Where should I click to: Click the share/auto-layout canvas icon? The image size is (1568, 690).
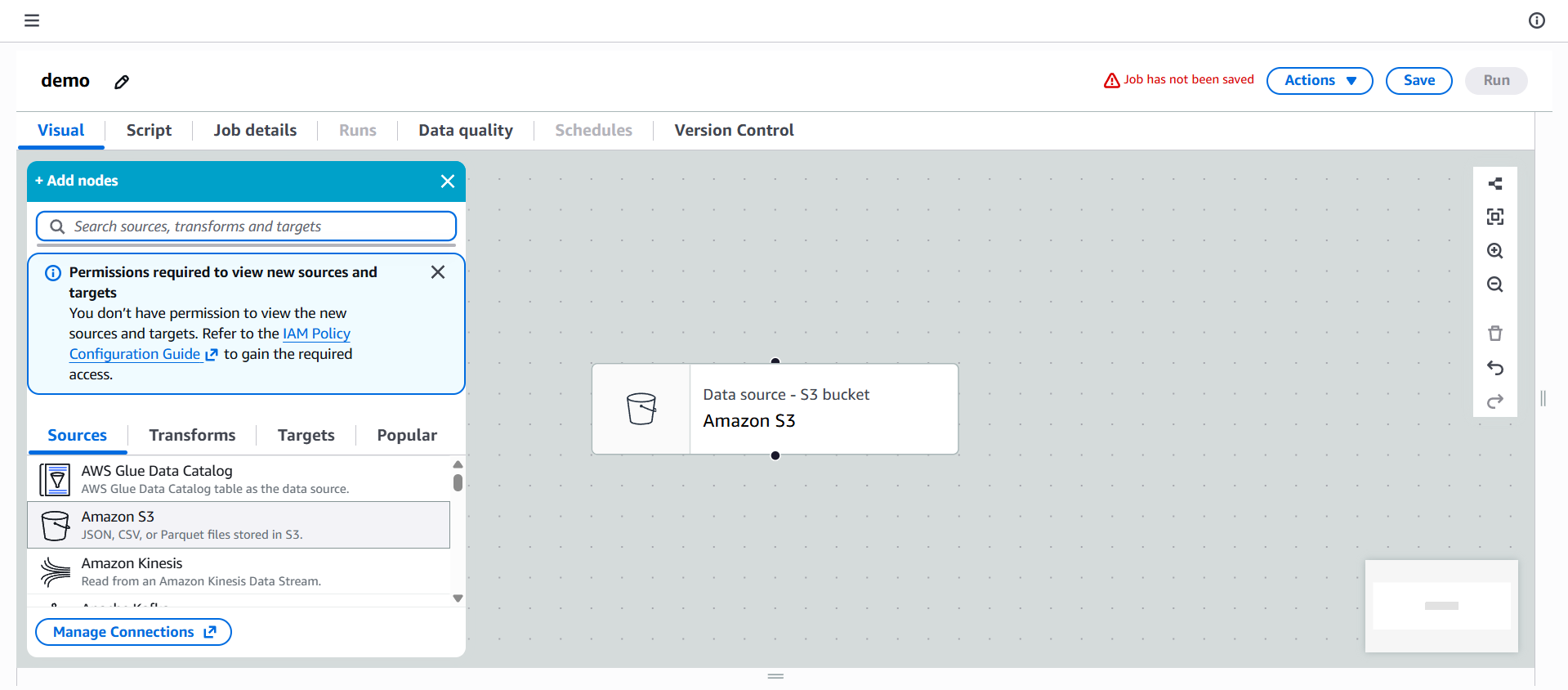[x=1495, y=183]
